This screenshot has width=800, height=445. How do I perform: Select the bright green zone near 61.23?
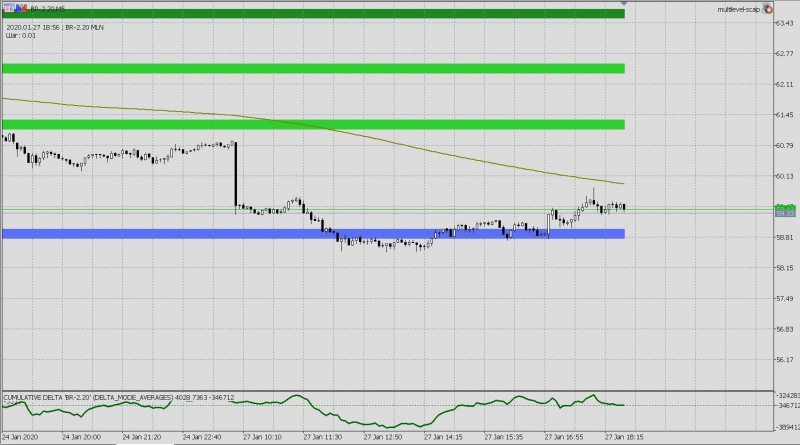(313, 125)
